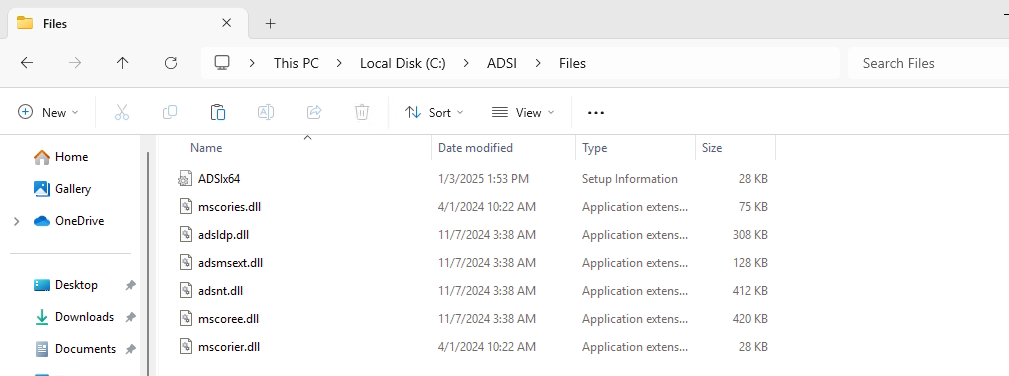Open the Sort dropdown
The height and width of the screenshot is (376, 1009).
434,112
